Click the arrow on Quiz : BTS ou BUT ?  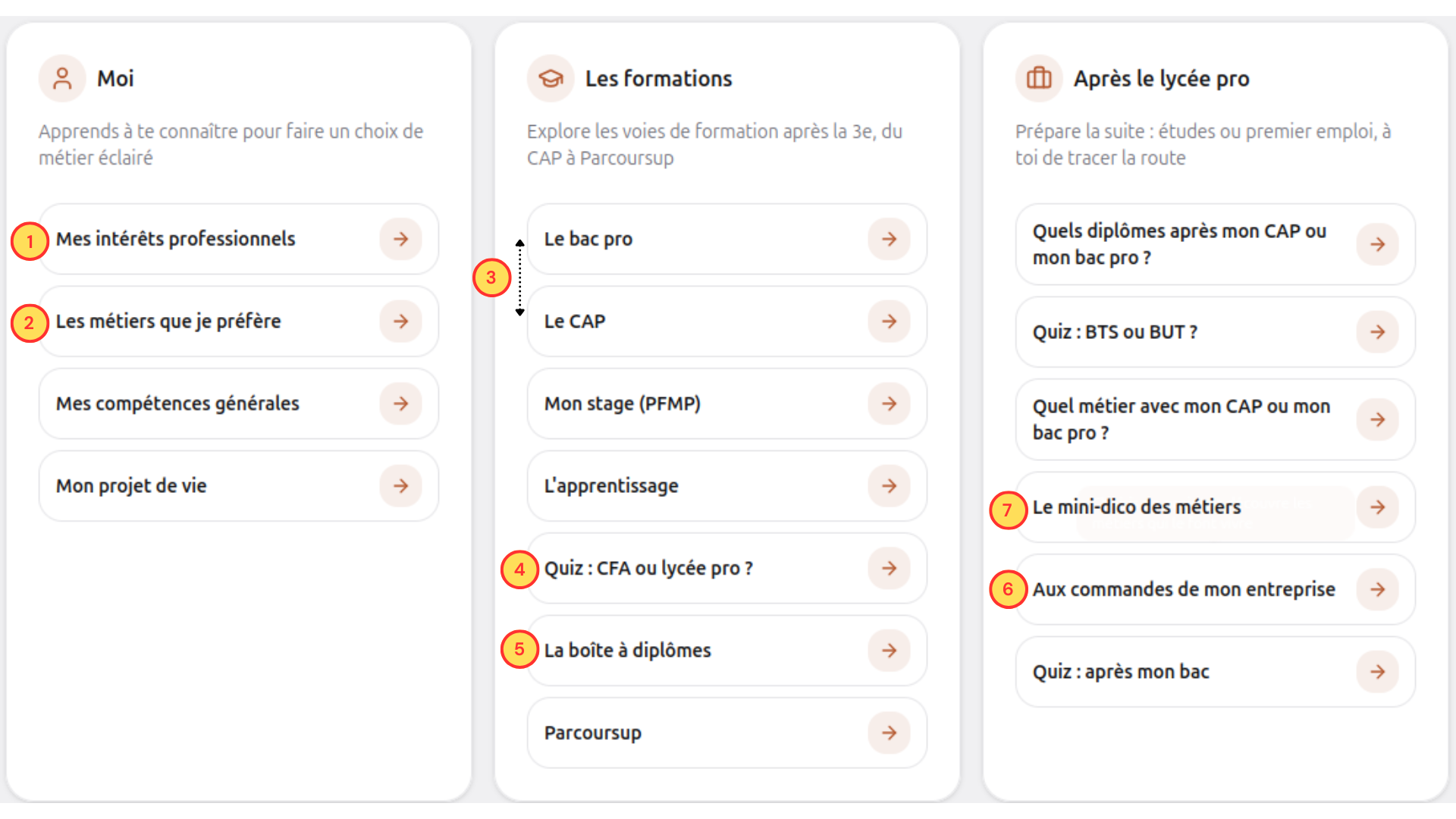point(1377,332)
